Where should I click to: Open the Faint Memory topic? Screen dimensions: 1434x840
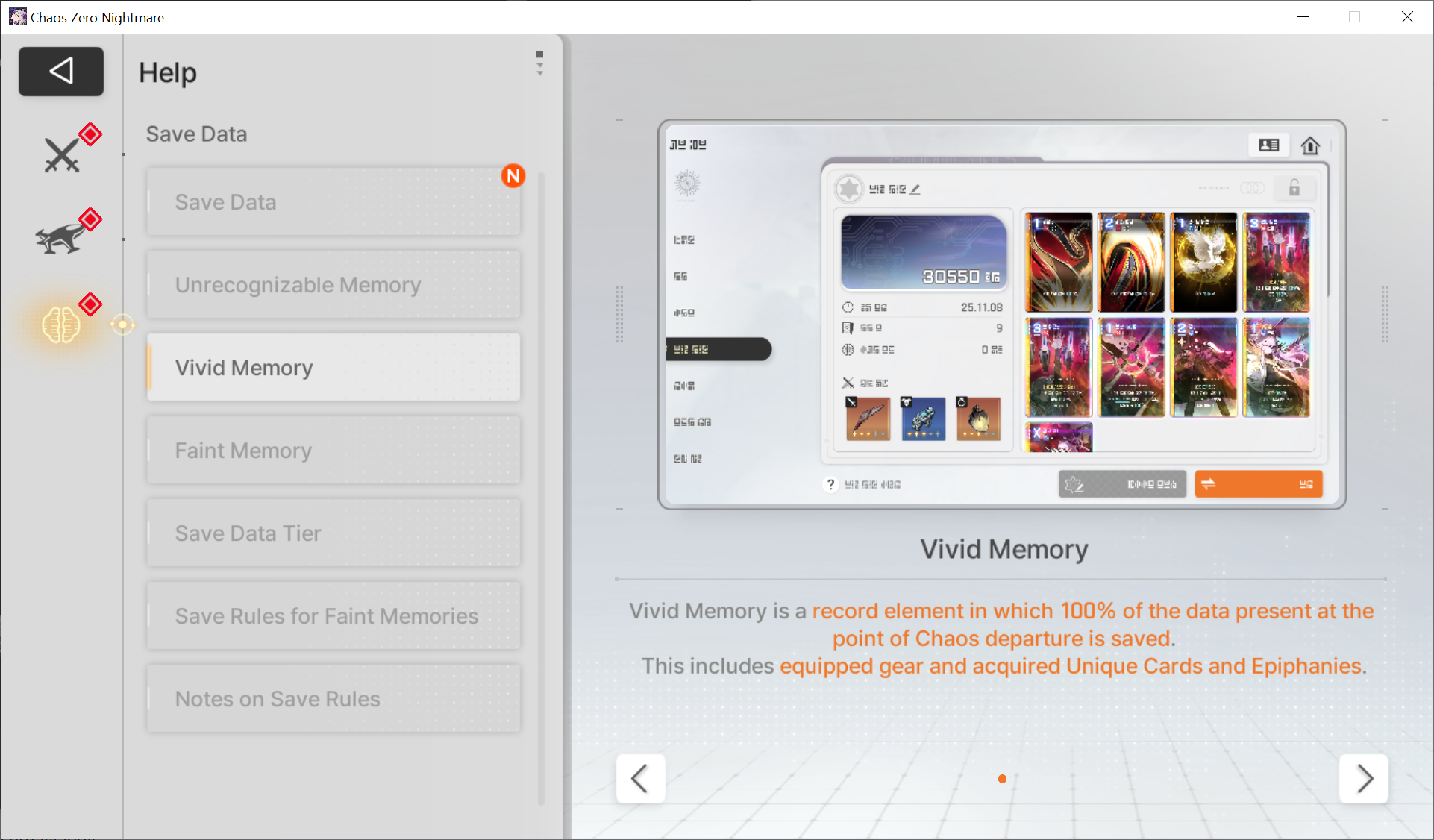point(334,451)
